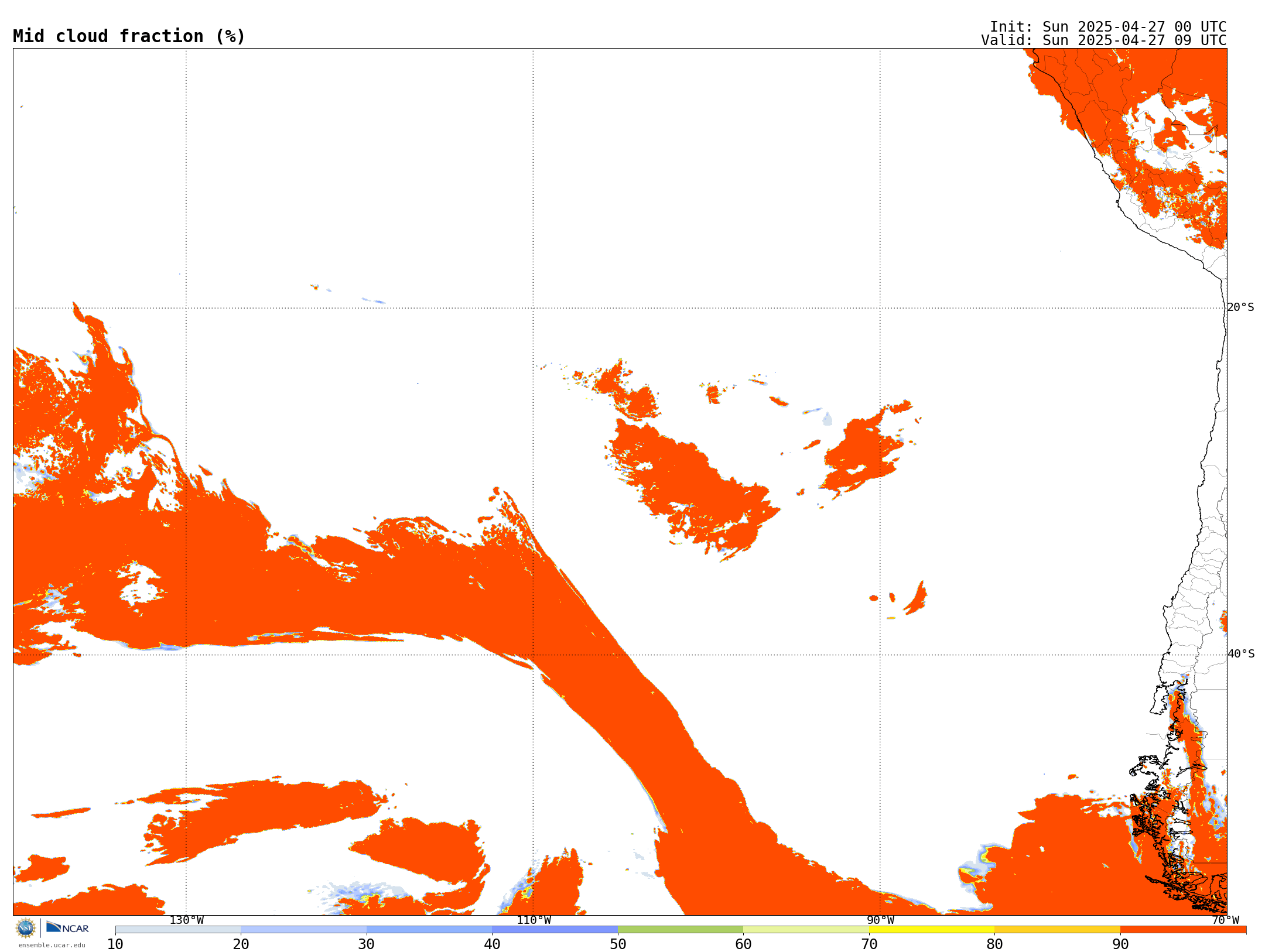Click the colorbar tick label '60'
The width and height of the screenshot is (1265, 952).
point(743,944)
